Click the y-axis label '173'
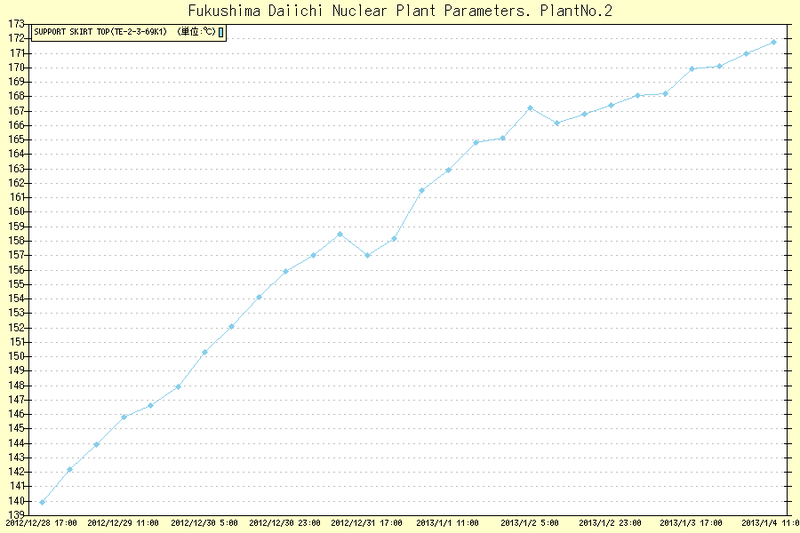This screenshot has height=533, width=800. [16, 24]
